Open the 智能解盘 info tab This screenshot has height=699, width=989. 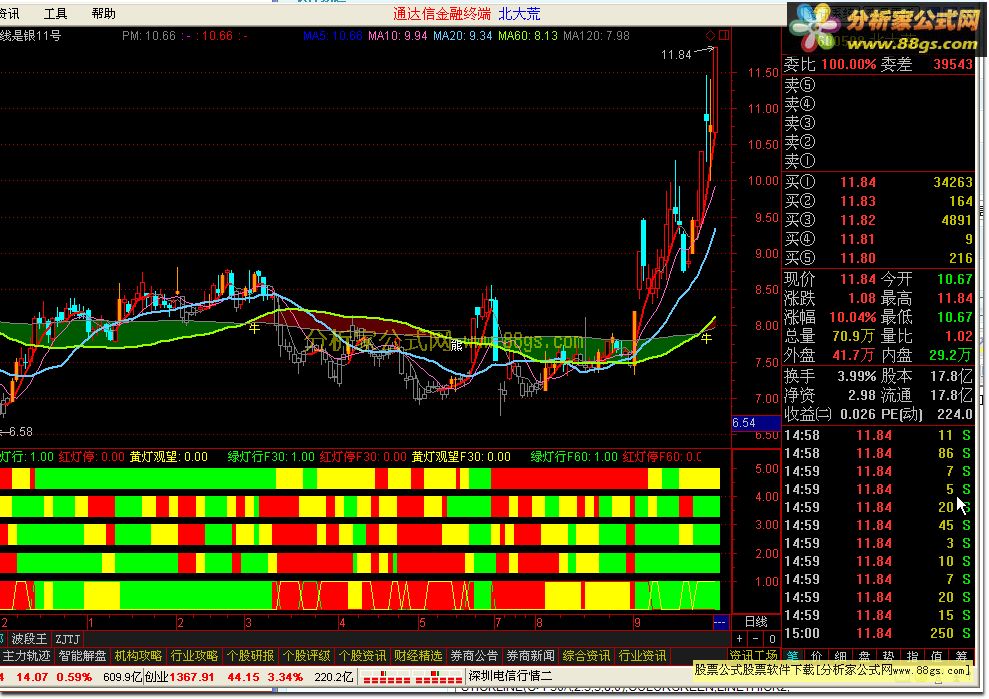(82, 656)
